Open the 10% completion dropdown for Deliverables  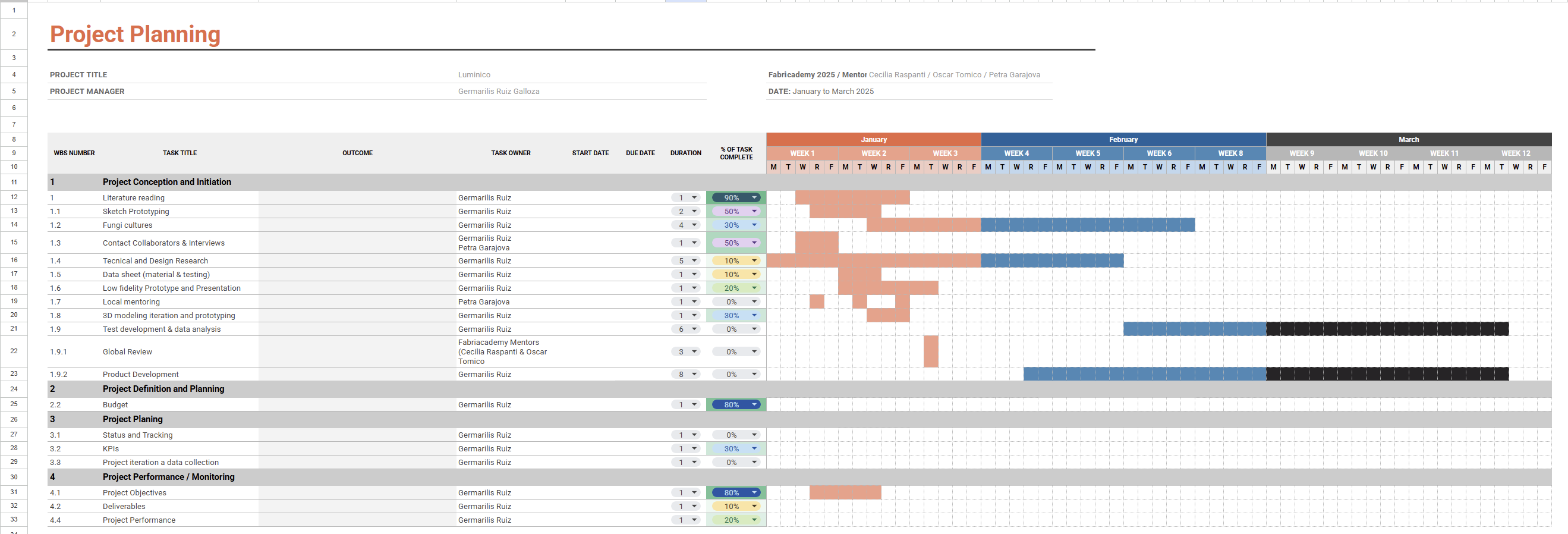point(736,506)
